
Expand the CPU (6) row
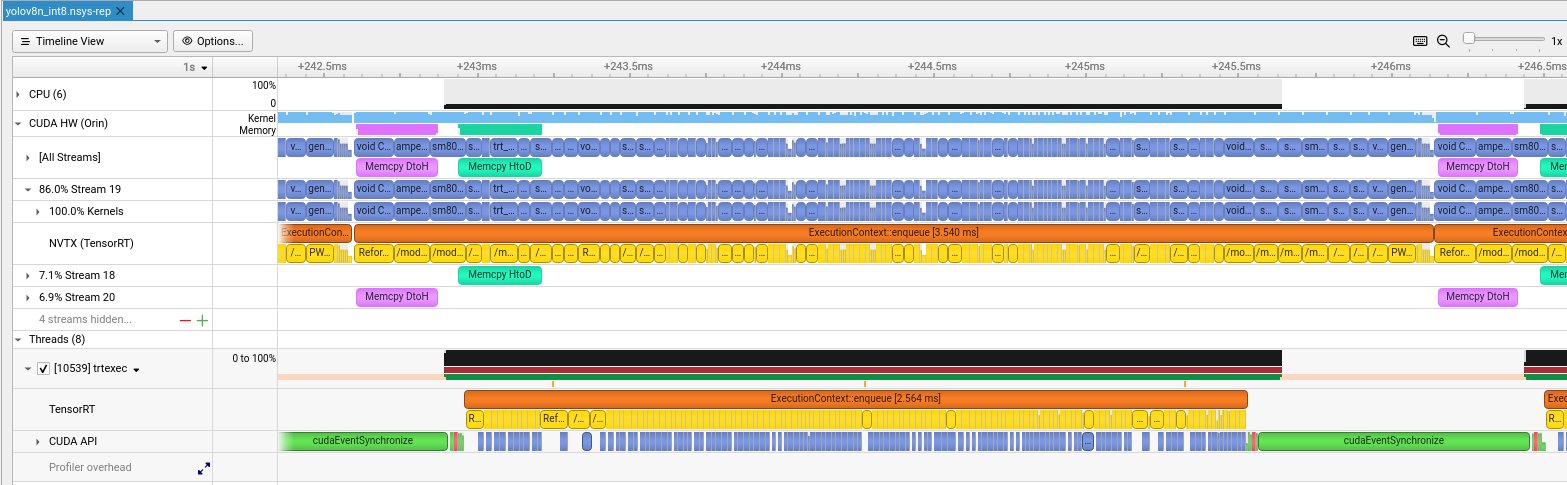[x=19, y=94]
